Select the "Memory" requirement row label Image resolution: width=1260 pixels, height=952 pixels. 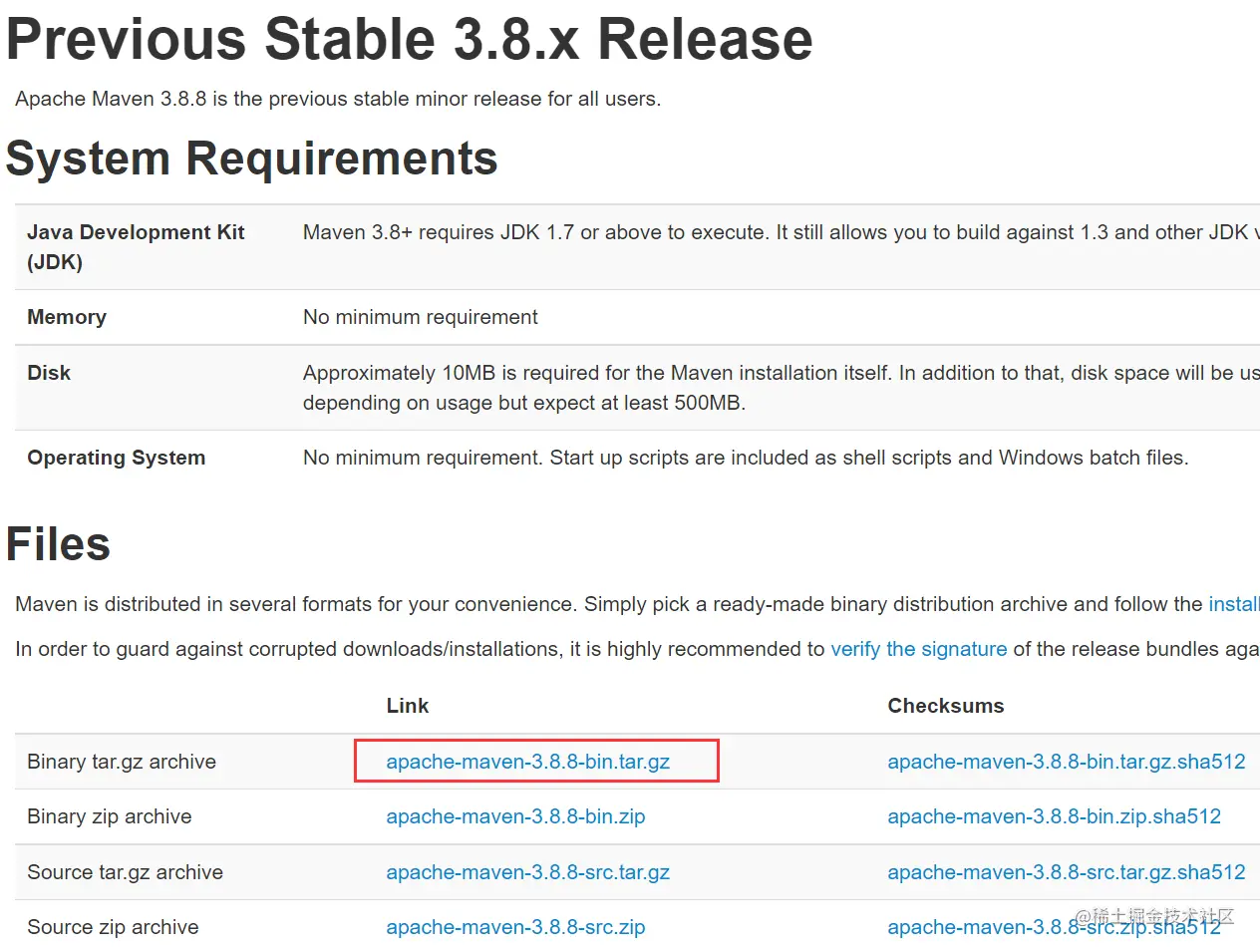pos(67,317)
